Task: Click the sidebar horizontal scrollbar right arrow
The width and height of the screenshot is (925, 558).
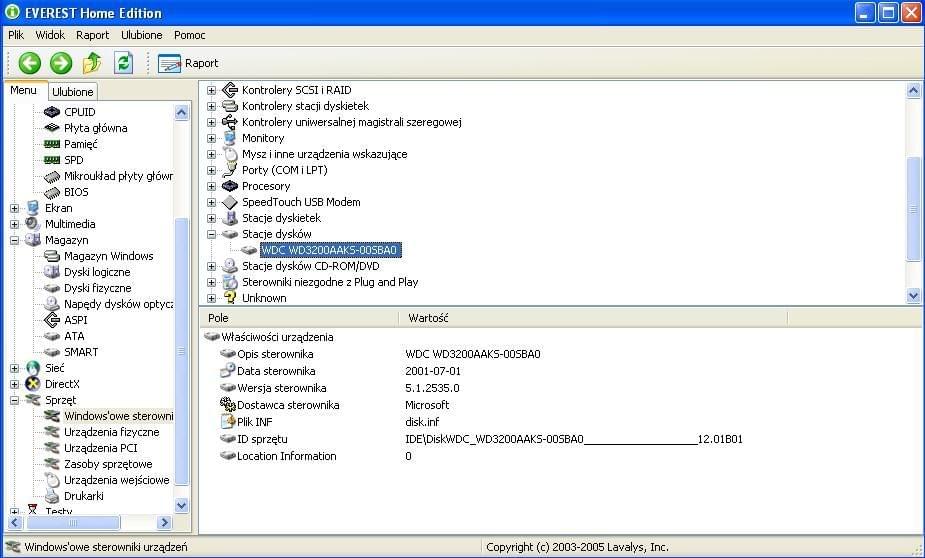Action: 165,523
